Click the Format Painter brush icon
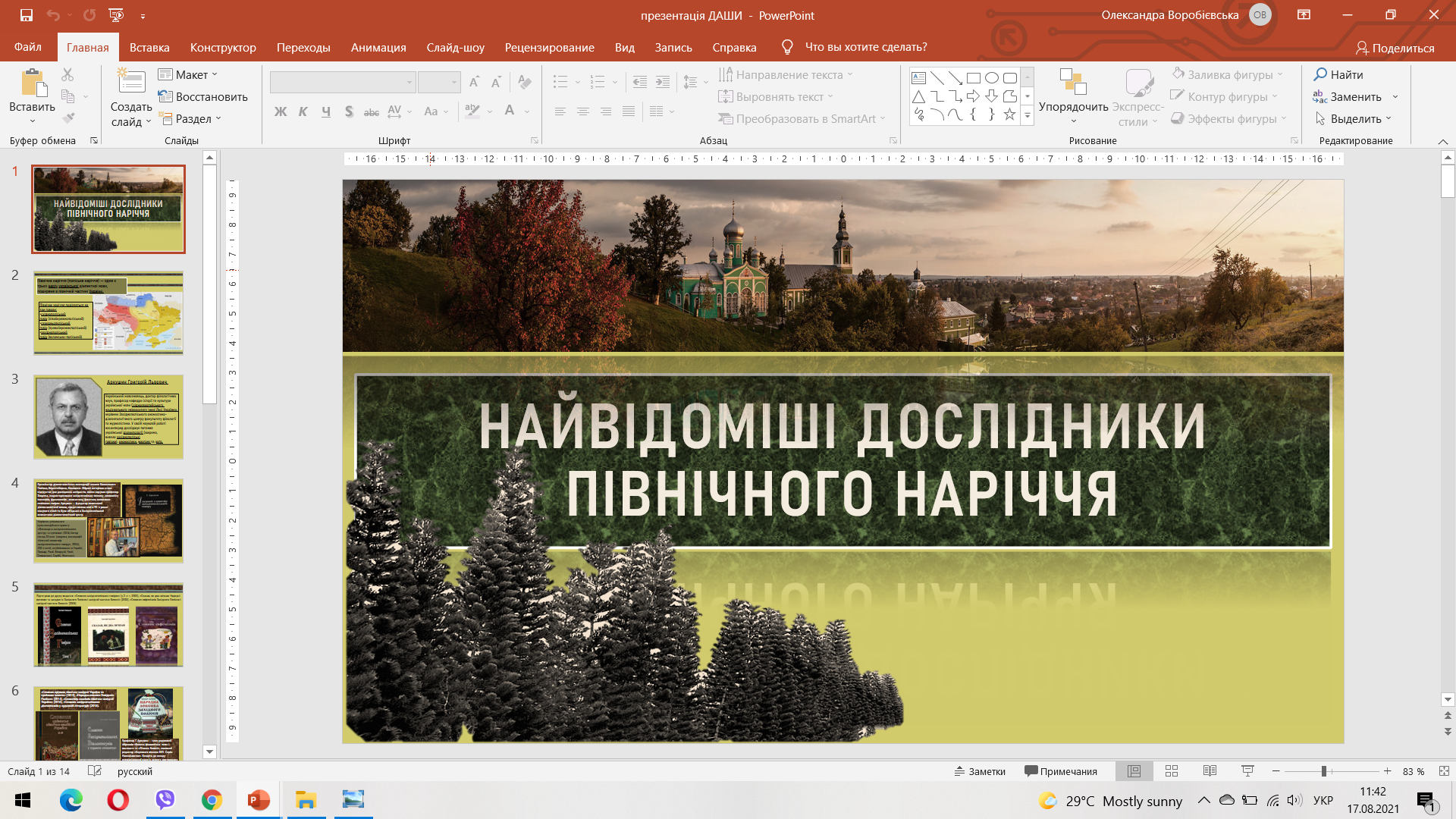 pos(67,118)
